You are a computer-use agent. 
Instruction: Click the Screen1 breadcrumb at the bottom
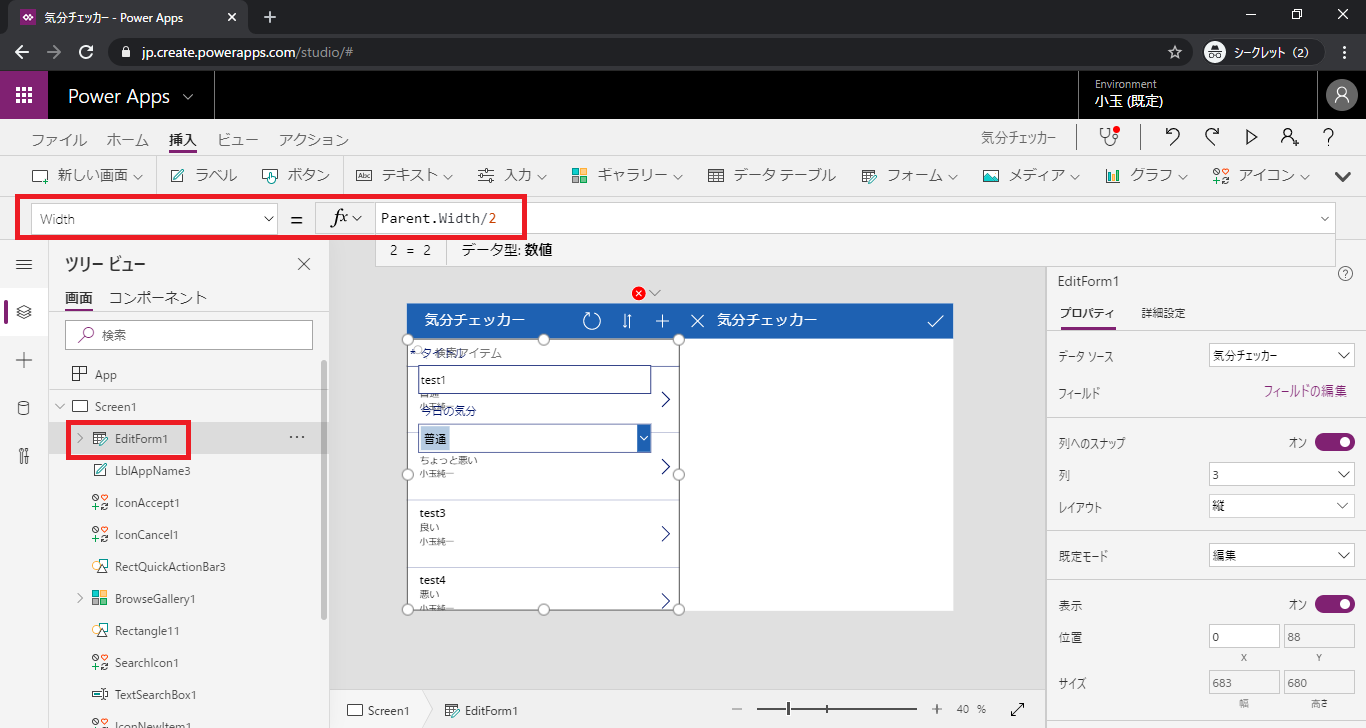pyautogui.click(x=378, y=710)
